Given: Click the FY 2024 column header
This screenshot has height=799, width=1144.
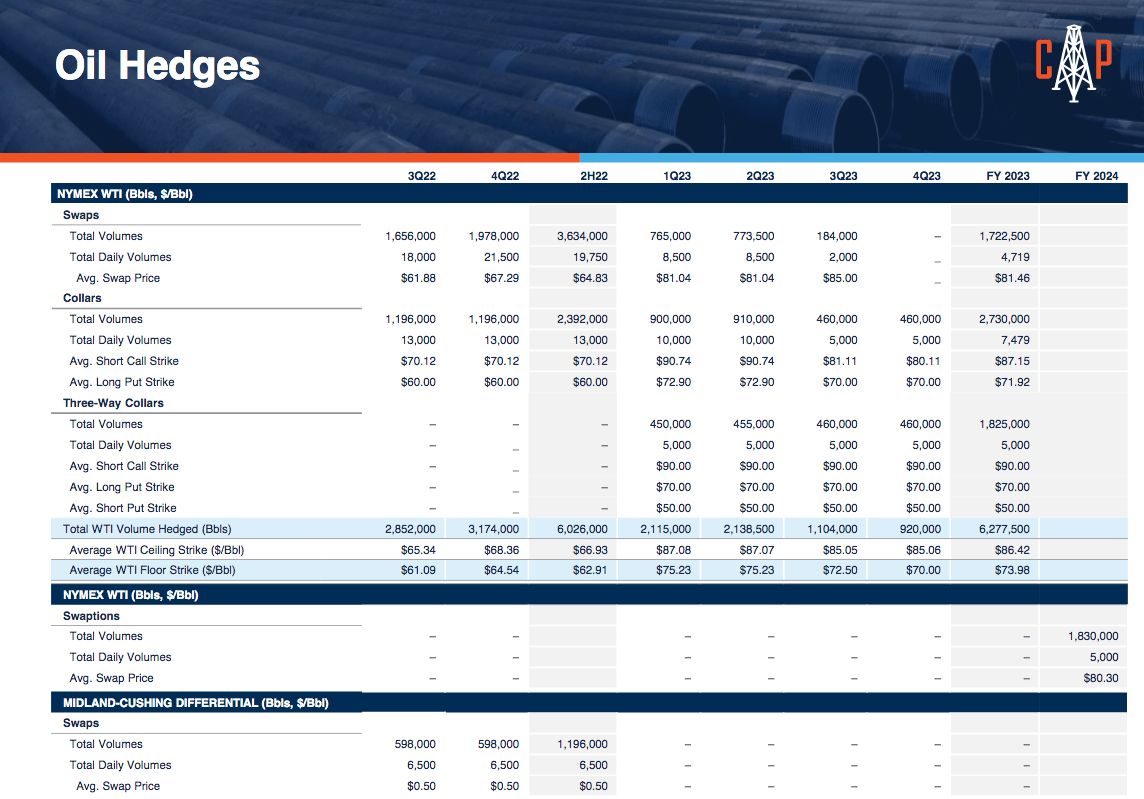Looking at the screenshot, I should click(1095, 175).
